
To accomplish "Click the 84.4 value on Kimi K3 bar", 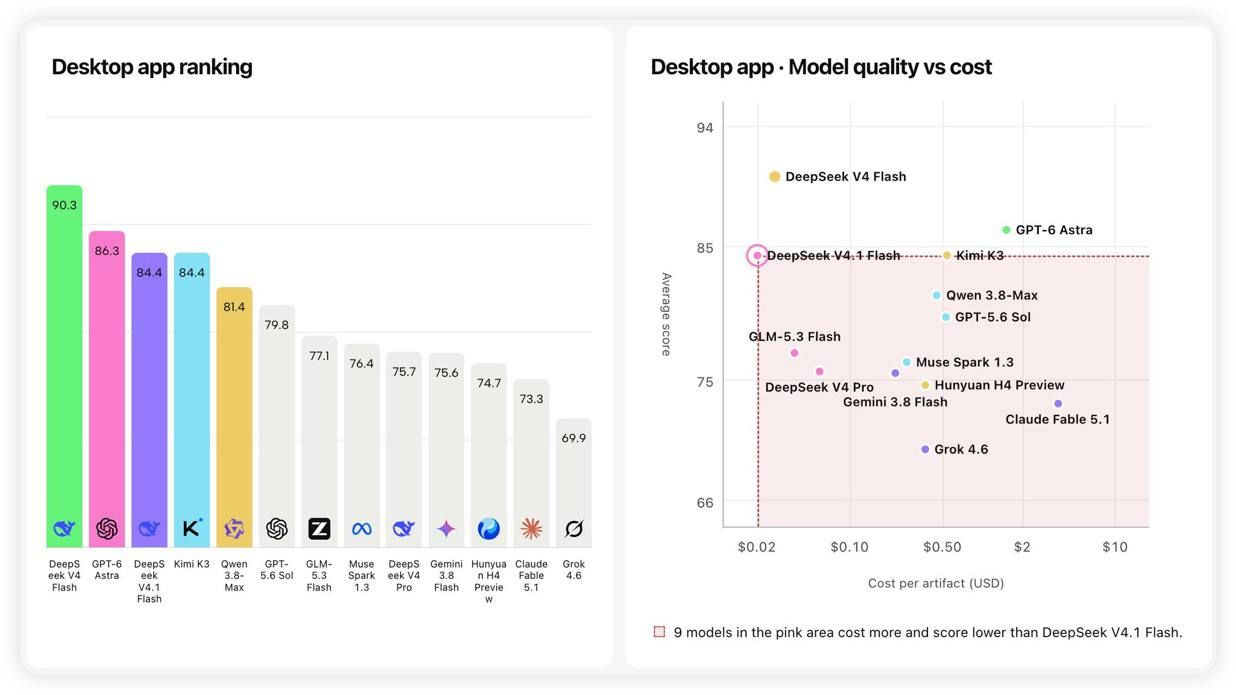I will [x=192, y=273].
